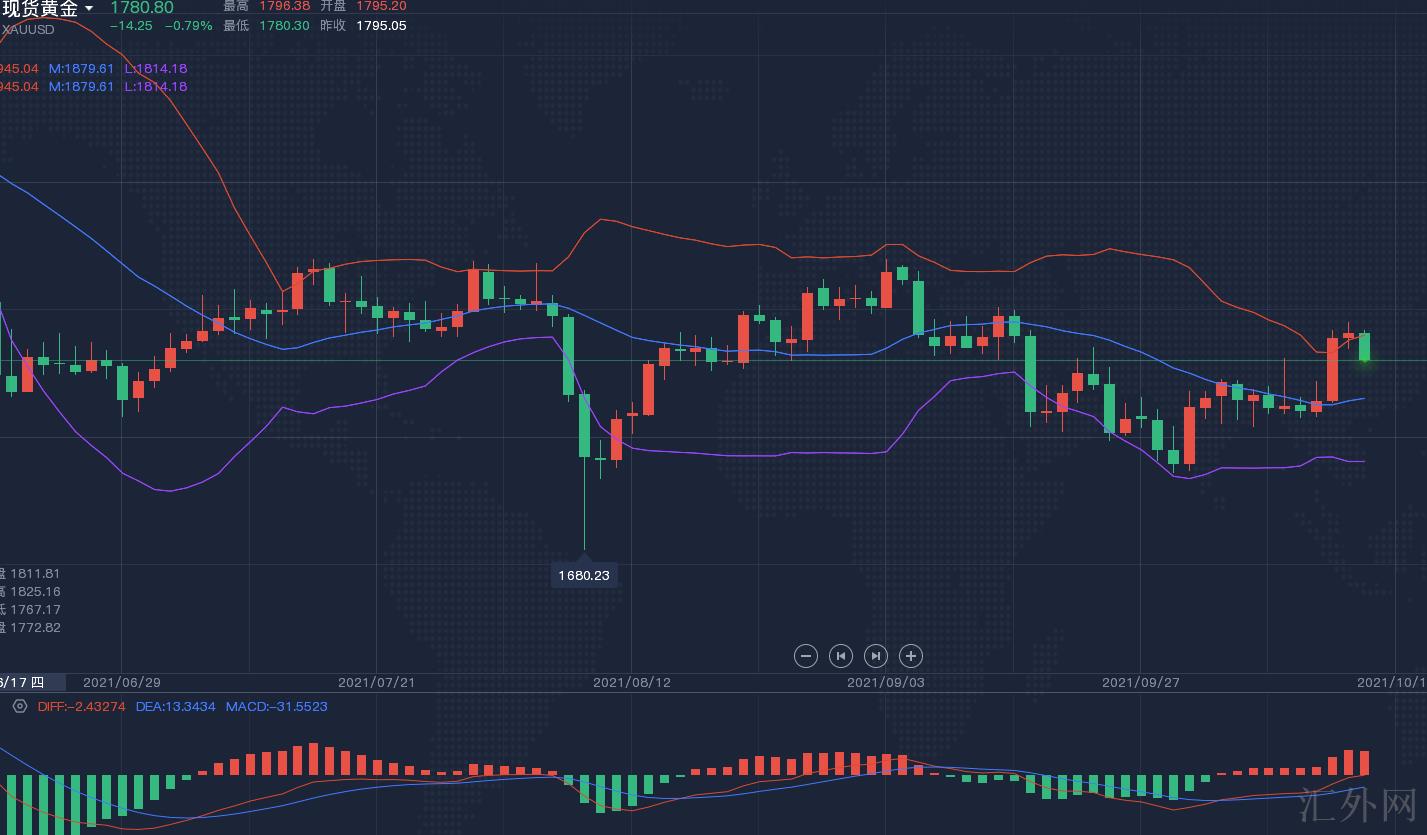Click the DEA:13.3434 legend label
The height and width of the screenshot is (835, 1427).
[x=175, y=706]
